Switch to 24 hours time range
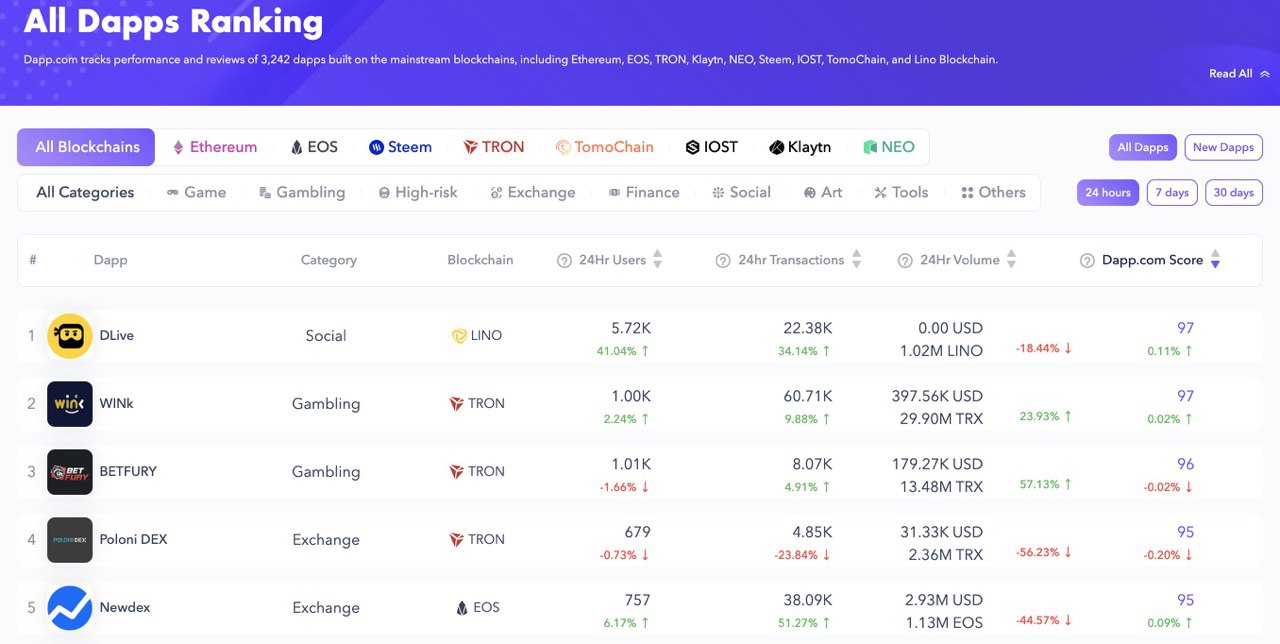The image size is (1280, 644). point(1107,193)
